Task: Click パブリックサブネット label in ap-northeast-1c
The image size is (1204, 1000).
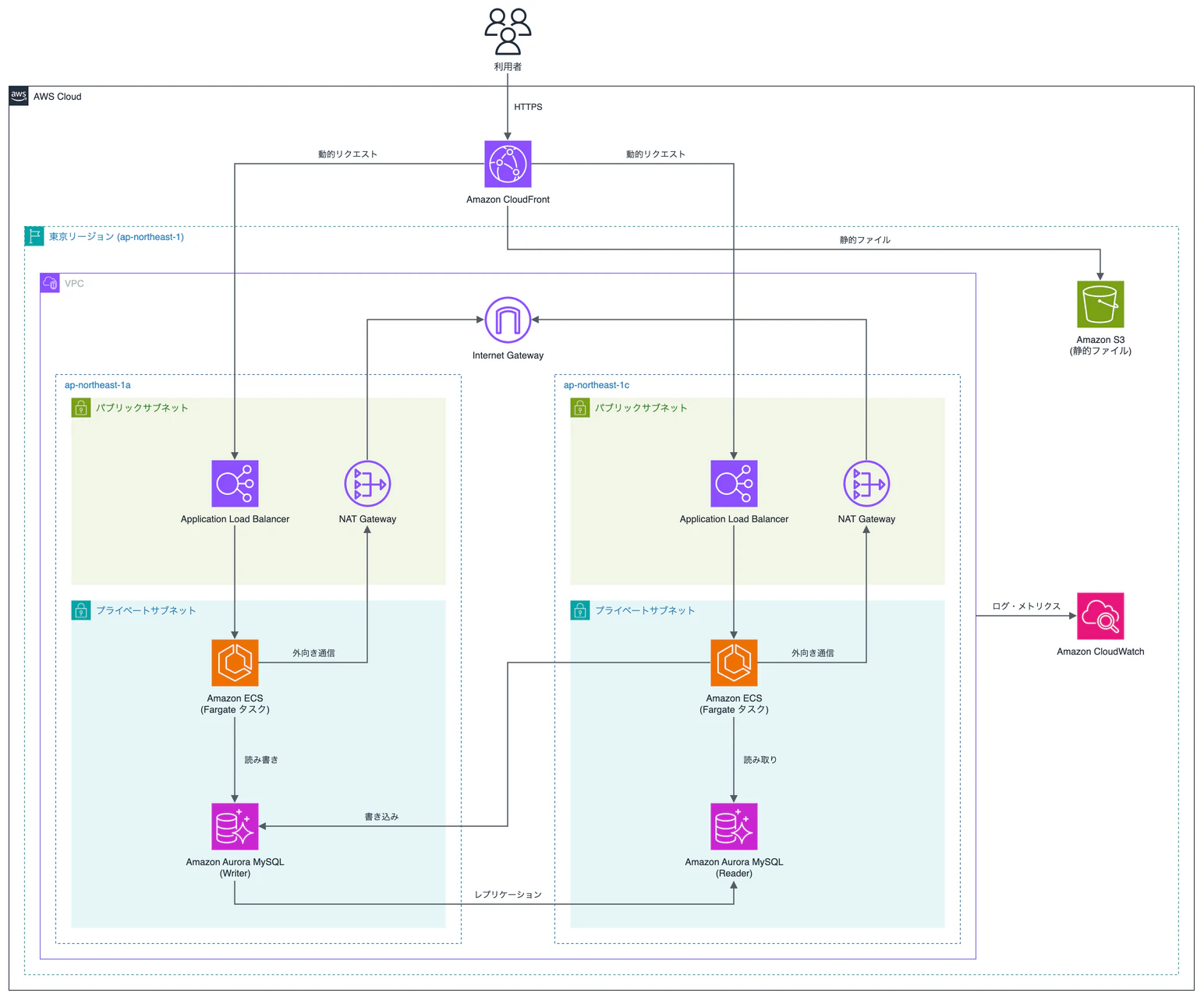Action: pos(641,408)
